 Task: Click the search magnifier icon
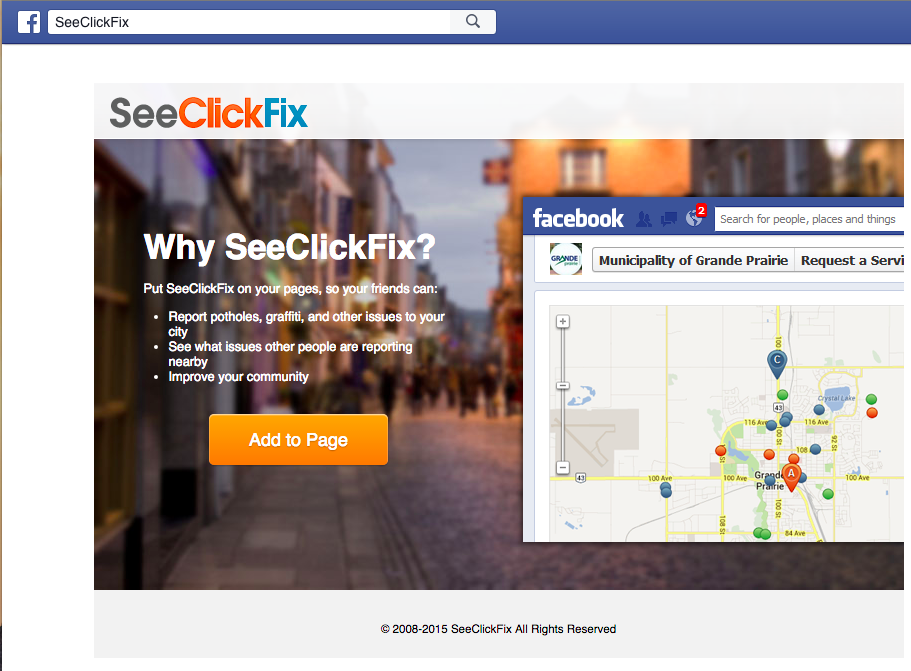[473, 21]
